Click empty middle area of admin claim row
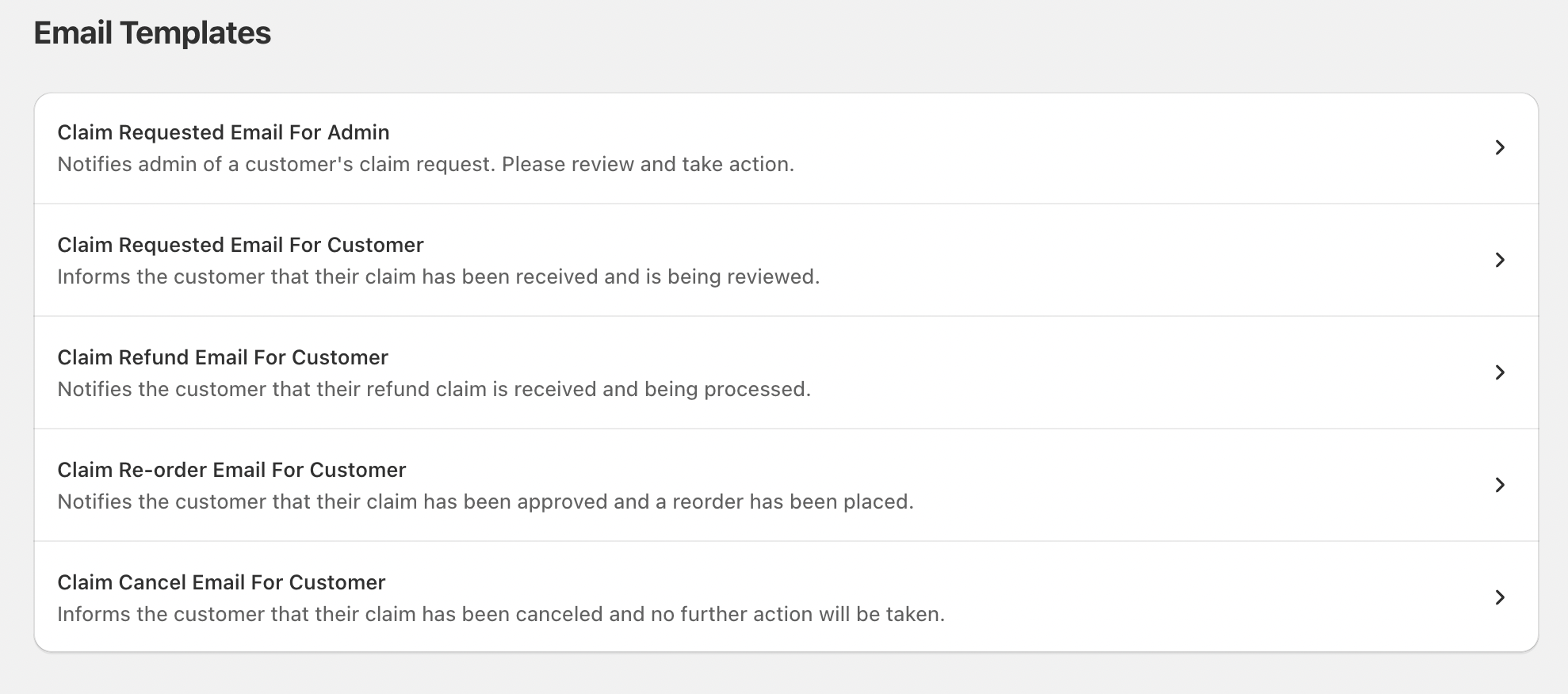This screenshot has width=1568, height=694. 1110,148
